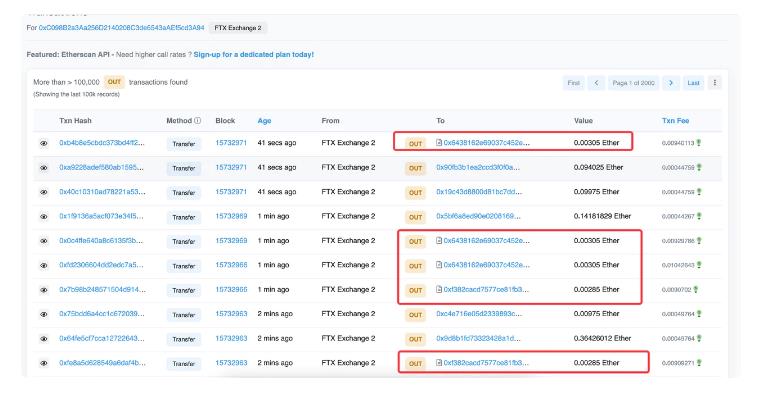Switch Txn Fee column header display

(x=675, y=120)
